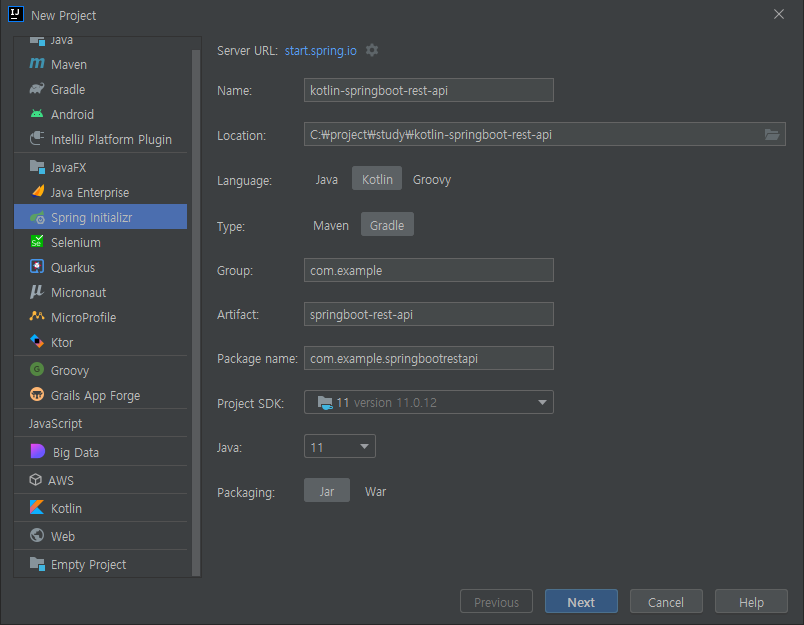Open the Java version dropdown
This screenshot has width=804, height=625.
[x=339, y=447]
